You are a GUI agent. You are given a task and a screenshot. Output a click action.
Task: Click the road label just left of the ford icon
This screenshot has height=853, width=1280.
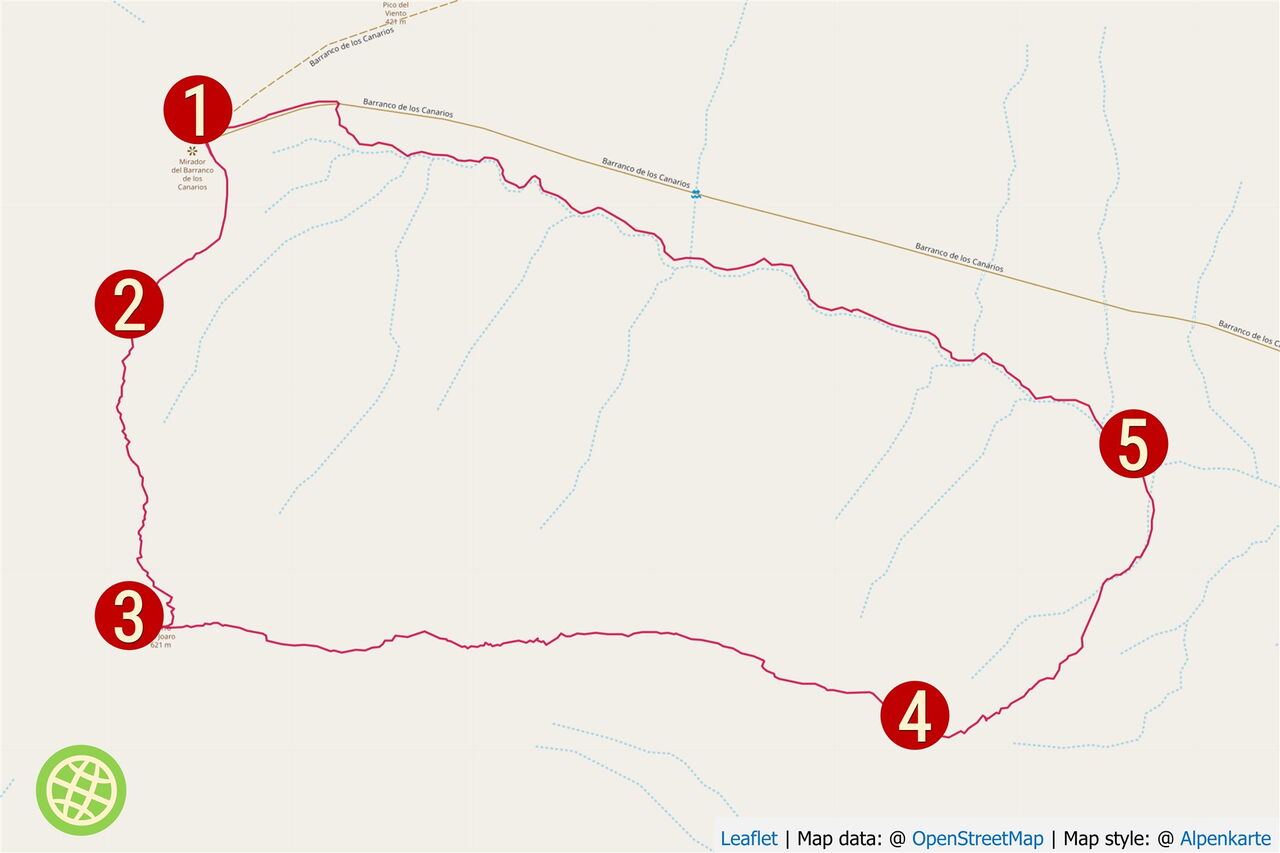click(646, 172)
